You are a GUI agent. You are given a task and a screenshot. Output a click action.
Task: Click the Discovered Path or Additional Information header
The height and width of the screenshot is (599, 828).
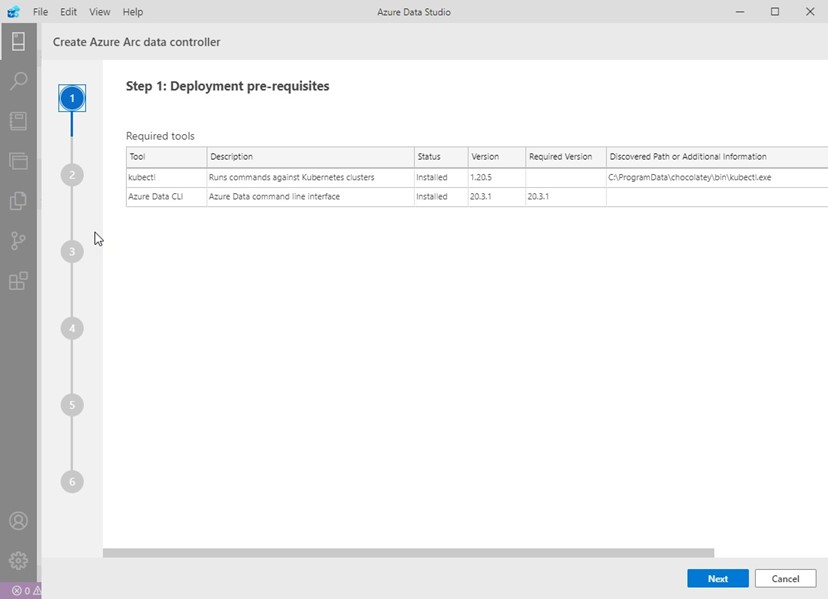(x=717, y=157)
